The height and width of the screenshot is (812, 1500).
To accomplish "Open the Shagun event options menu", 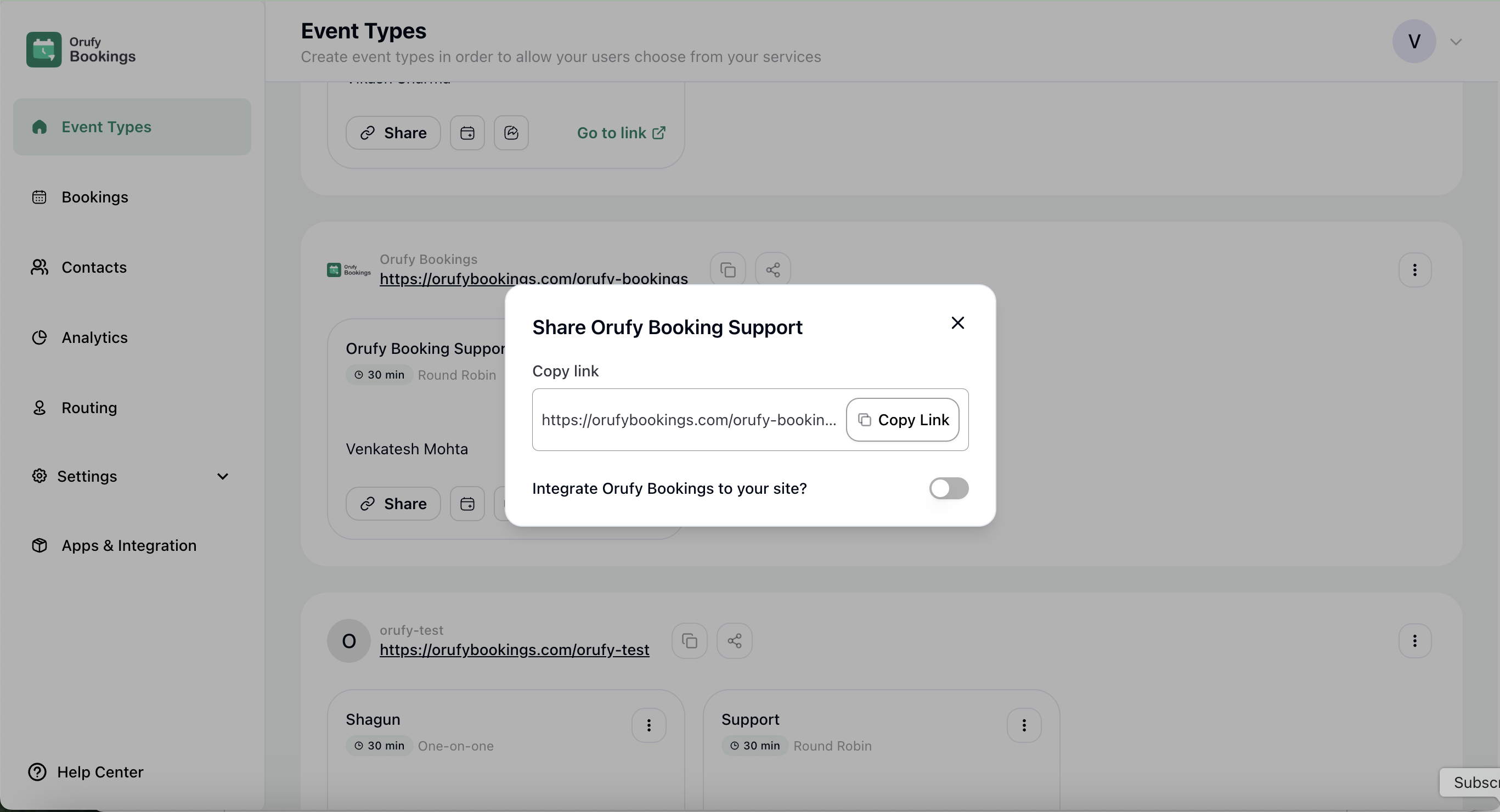I will (x=649, y=725).
